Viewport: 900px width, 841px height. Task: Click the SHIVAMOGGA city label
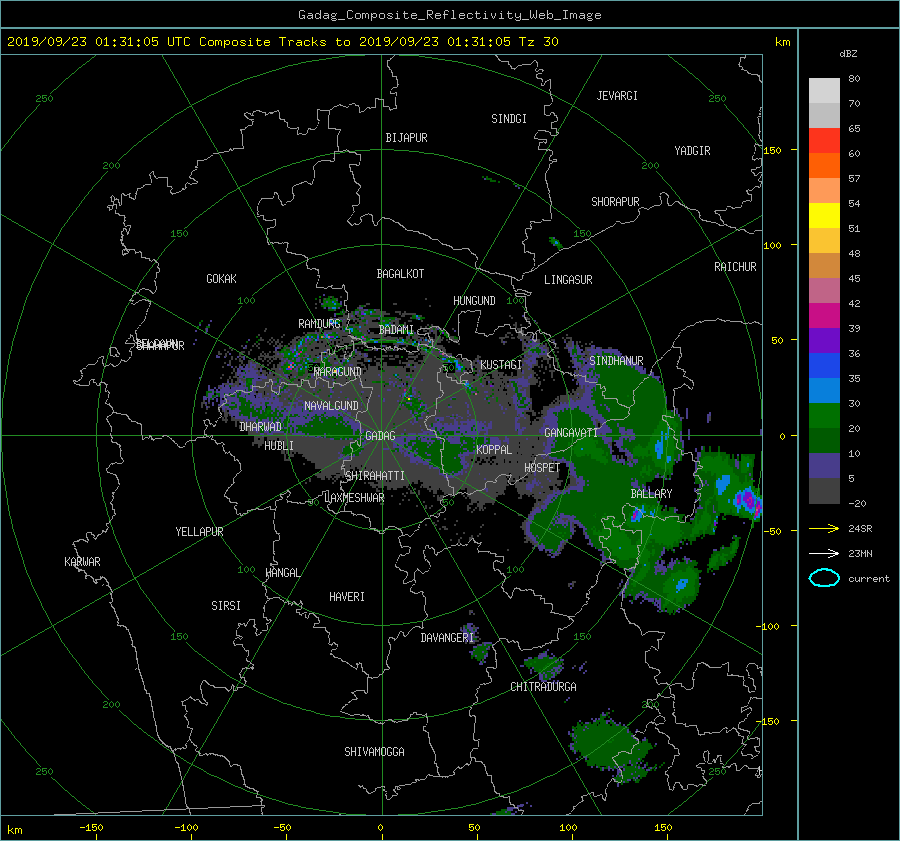click(x=374, y=752)
